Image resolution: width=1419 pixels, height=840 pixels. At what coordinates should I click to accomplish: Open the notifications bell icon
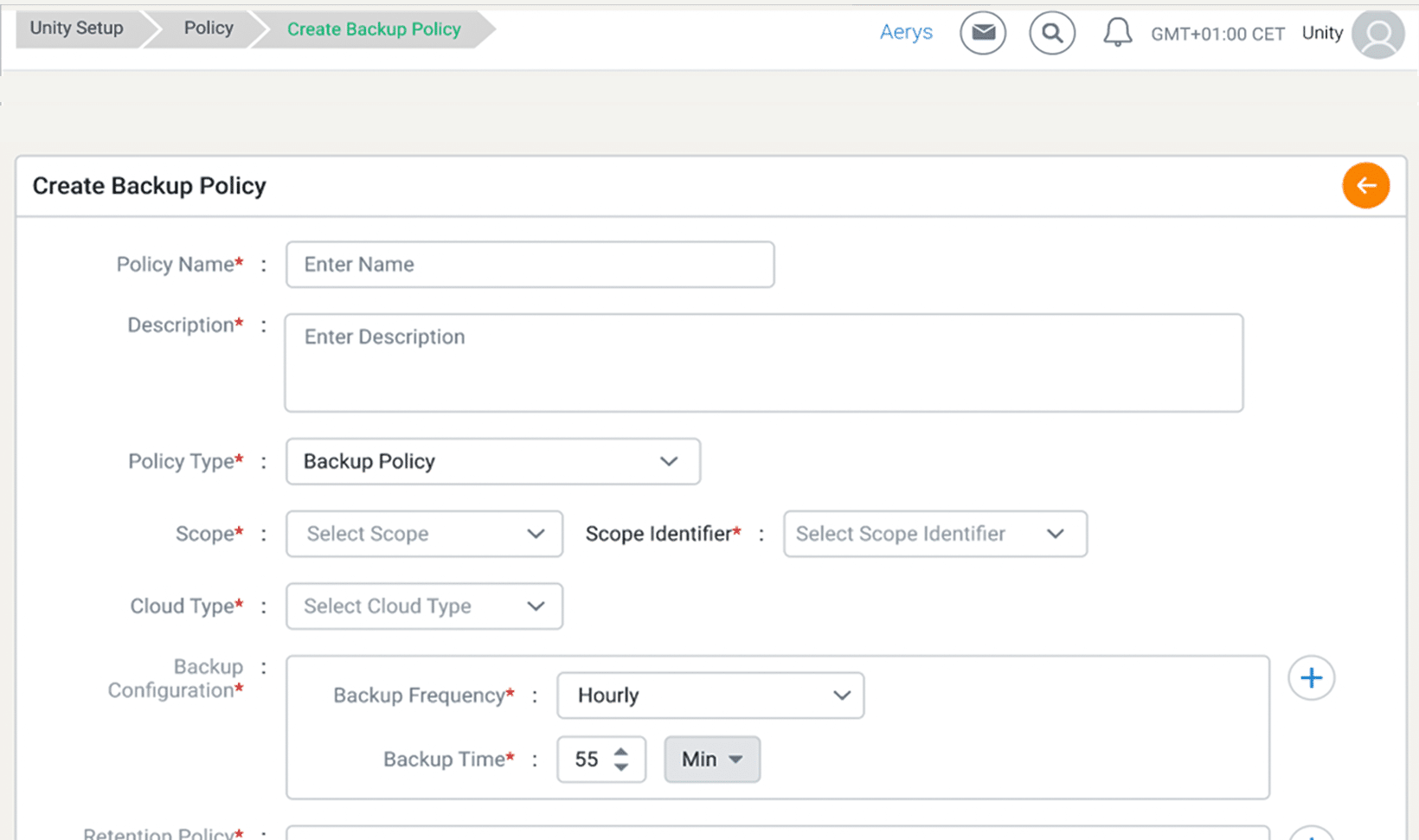[x=1117, y=33]
